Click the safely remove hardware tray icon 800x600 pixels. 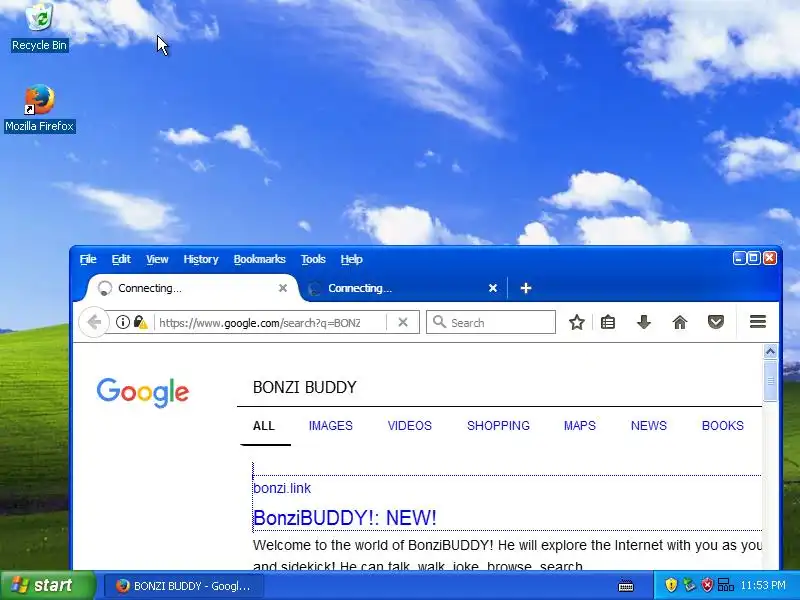(x=690, y=585)
